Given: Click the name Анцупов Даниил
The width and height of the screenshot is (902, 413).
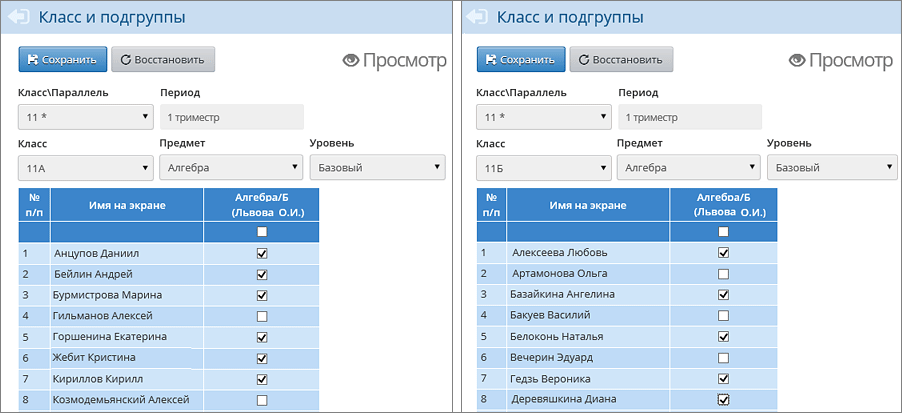Looking at the screenshot, I should click(96, 254).
